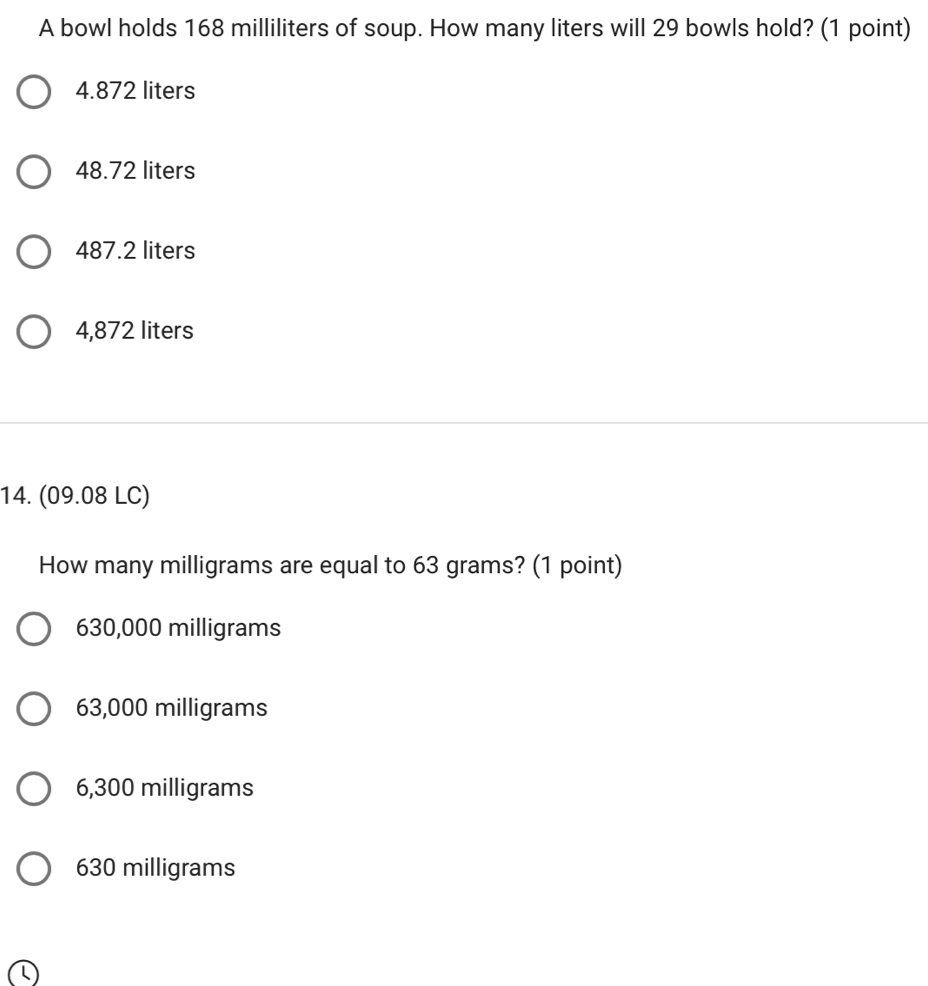Image resolution: width=928 pixels, height=986 pixels.
Task: Select 630,000 milligrams radio button
Action: pyautogui.click(x=33, y=629)
